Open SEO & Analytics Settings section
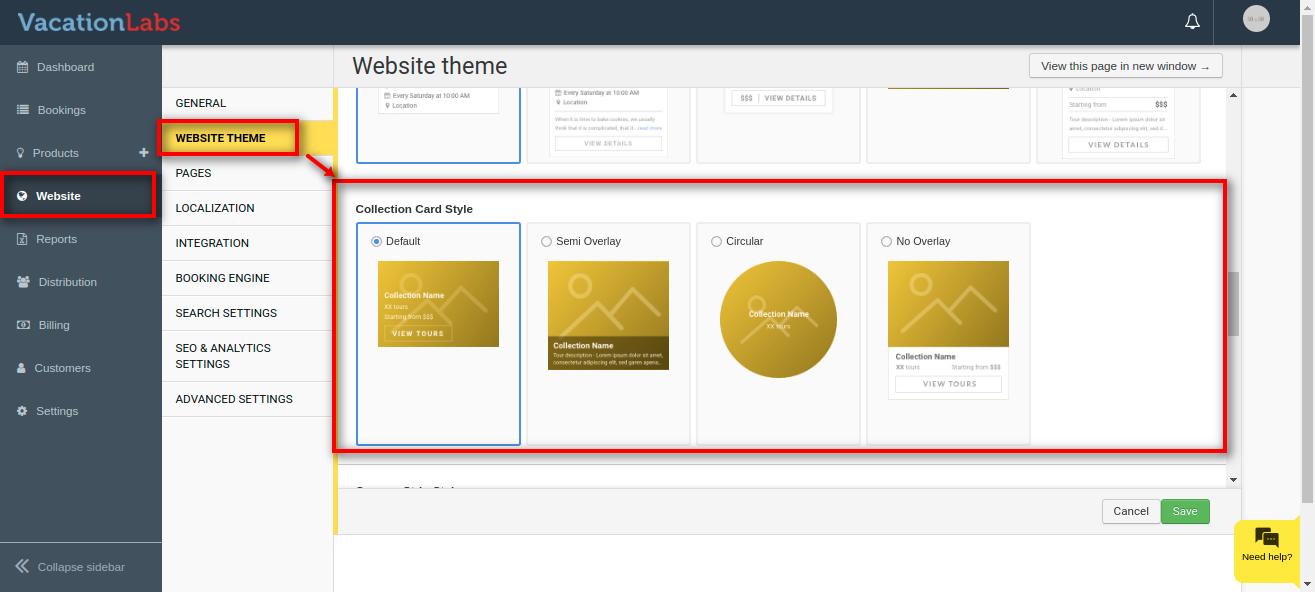1315x592 pixels. pyautogui.click(x=223, y=356)
